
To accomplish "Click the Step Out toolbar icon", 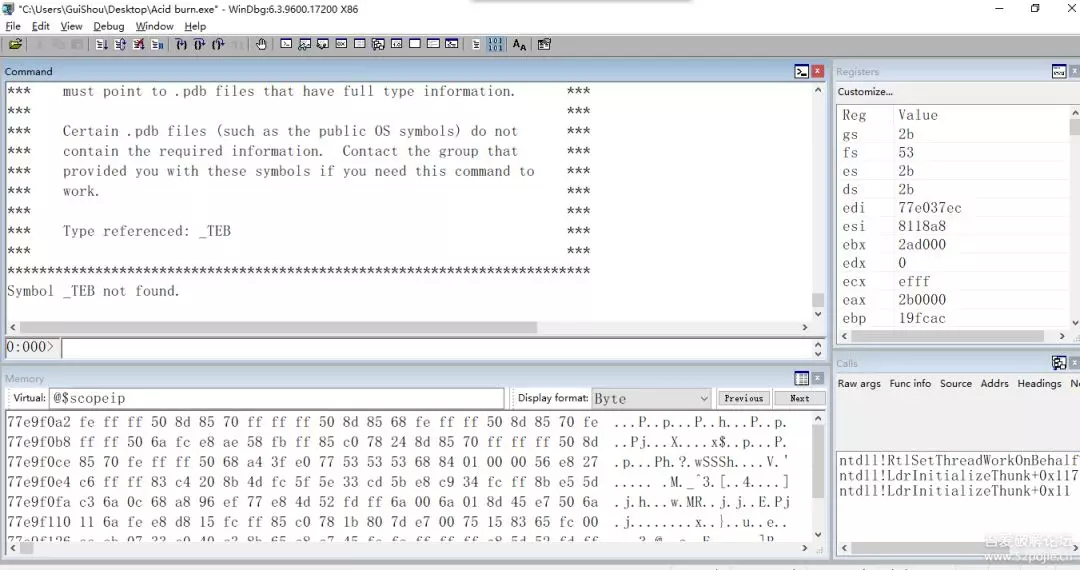I will click(x=218, y=45).
